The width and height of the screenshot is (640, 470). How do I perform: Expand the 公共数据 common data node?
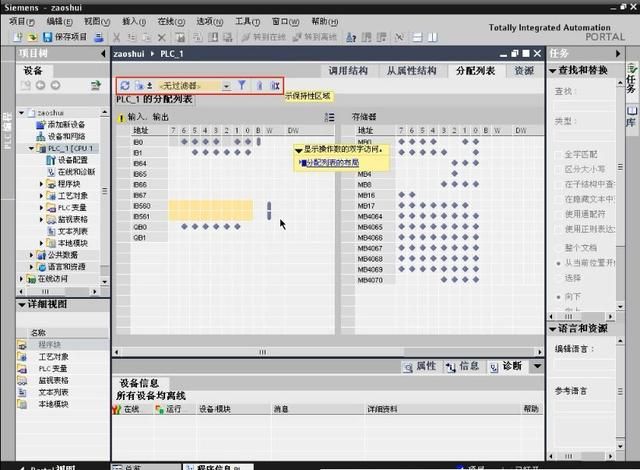pos(31,255)
